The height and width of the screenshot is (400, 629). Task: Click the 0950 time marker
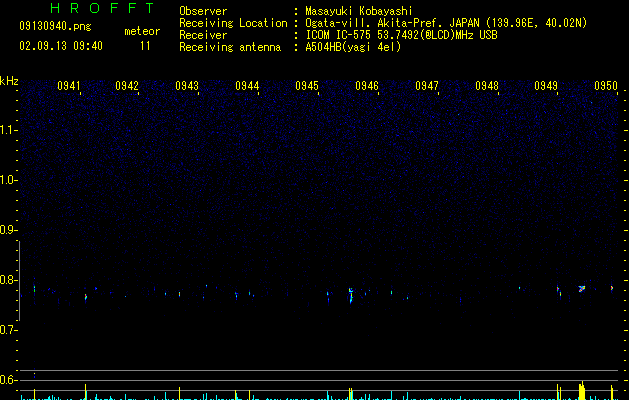tap(606, 85)
